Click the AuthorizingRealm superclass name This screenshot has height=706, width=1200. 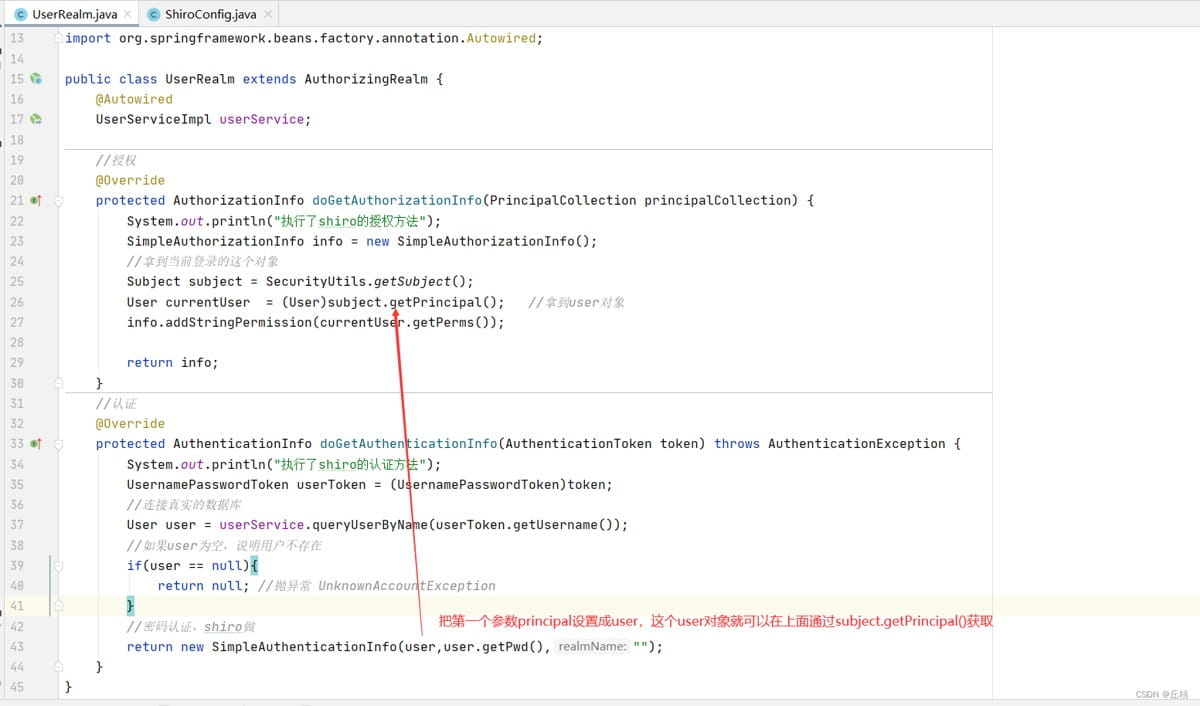click(x=366, y=79)
